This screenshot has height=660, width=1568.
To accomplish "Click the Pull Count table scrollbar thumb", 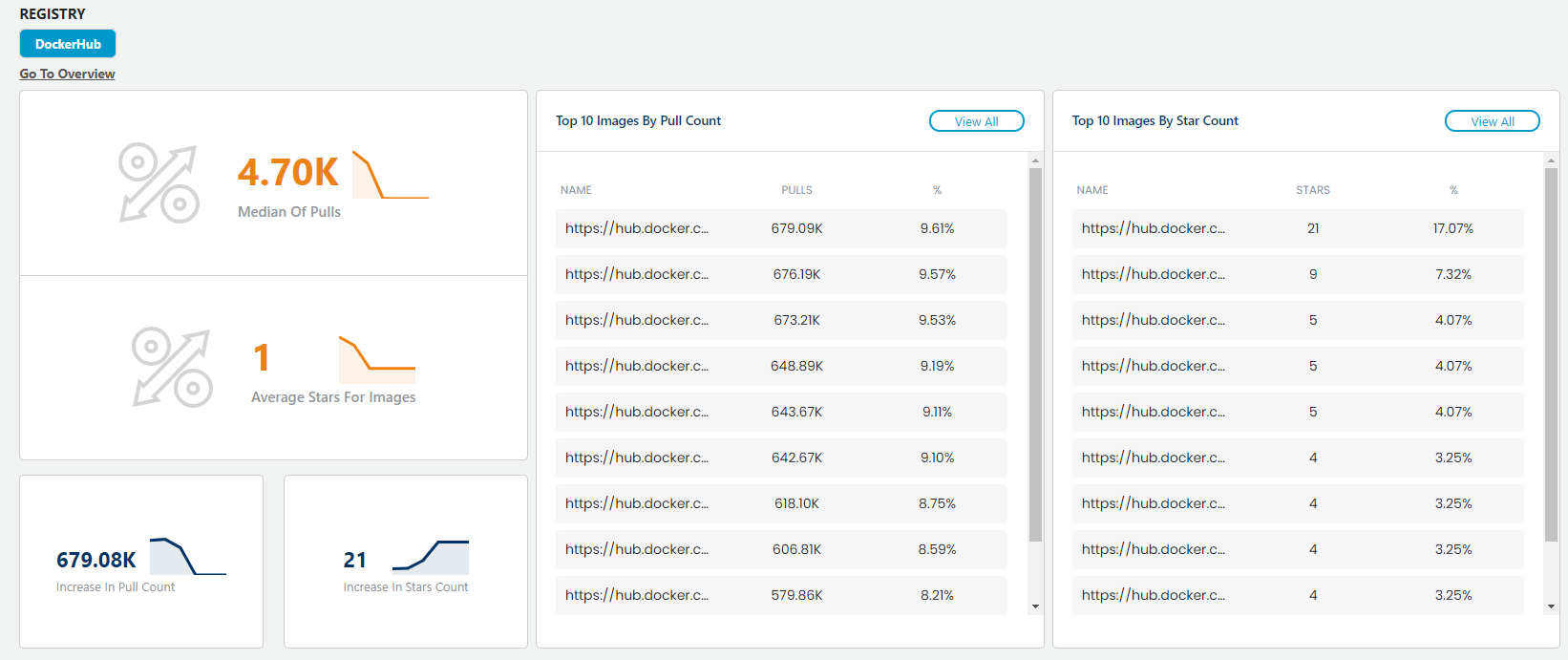I will [x=1035, y=353].
